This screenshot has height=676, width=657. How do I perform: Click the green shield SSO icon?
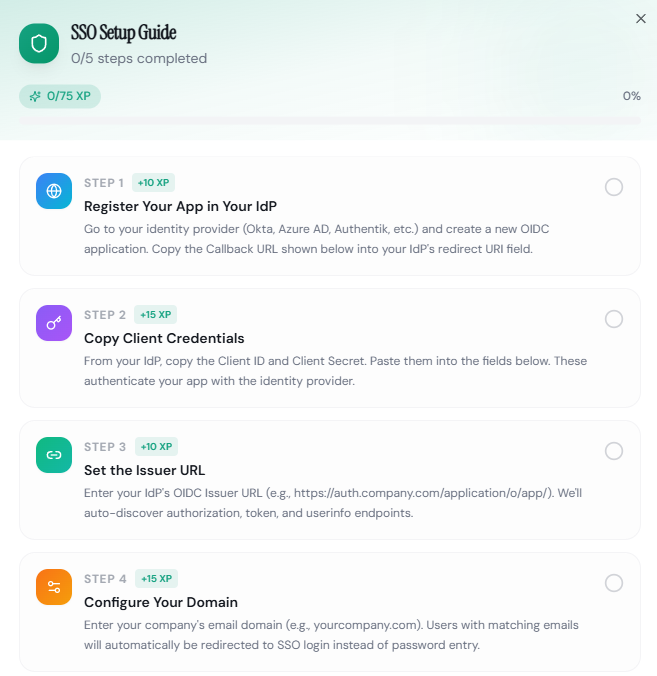pyautogui.click(x=39, y=44)
